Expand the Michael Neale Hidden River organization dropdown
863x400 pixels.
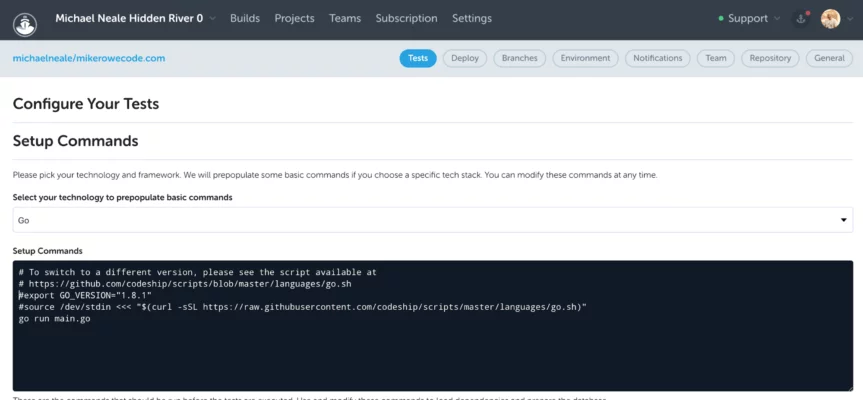[135, 18]
